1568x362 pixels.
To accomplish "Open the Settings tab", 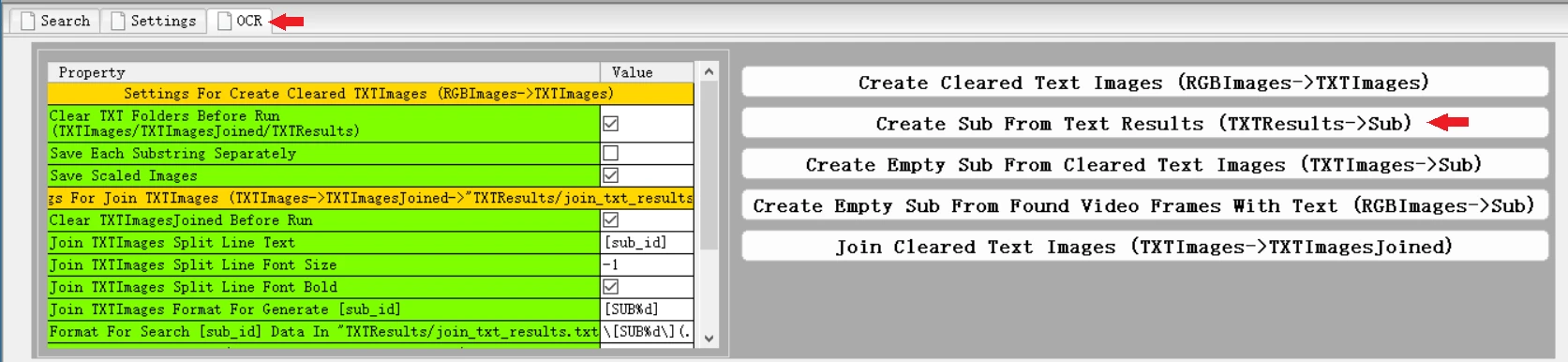I will click(154, 21).
